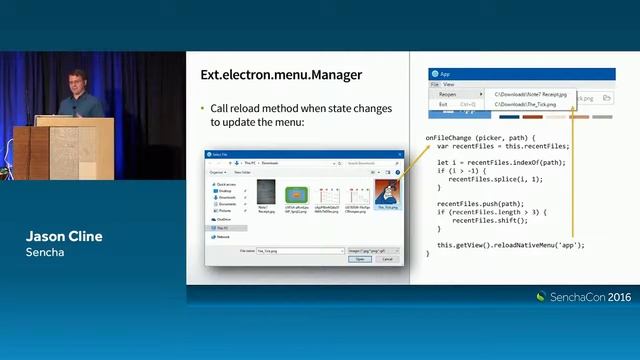Click the Open button in file dialog
The image size is (640, 360).
360,259
